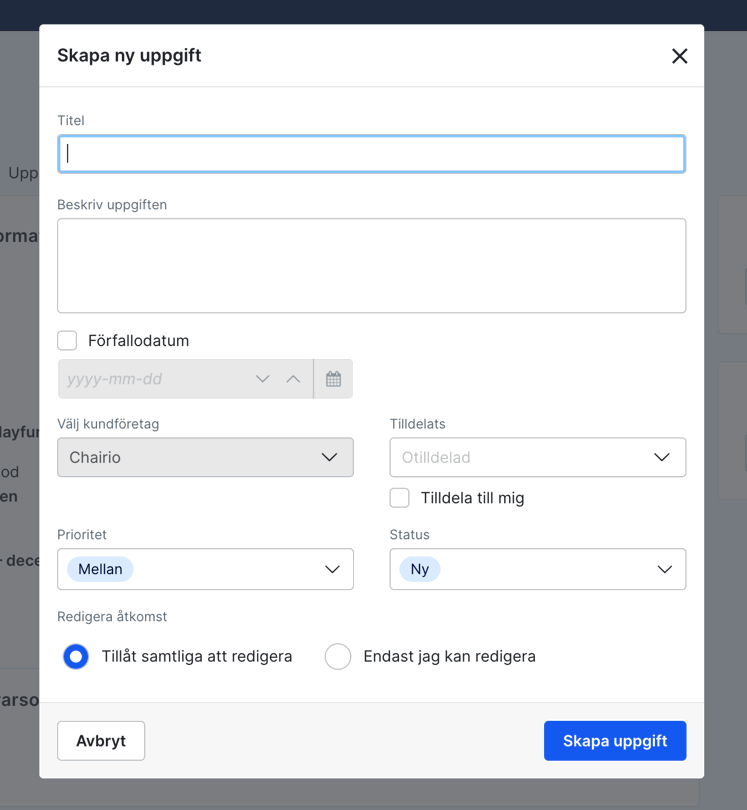Click the Titel text field
Image resolution: width=747 pixels, height=810 pixels.
[x=371, y=154]
